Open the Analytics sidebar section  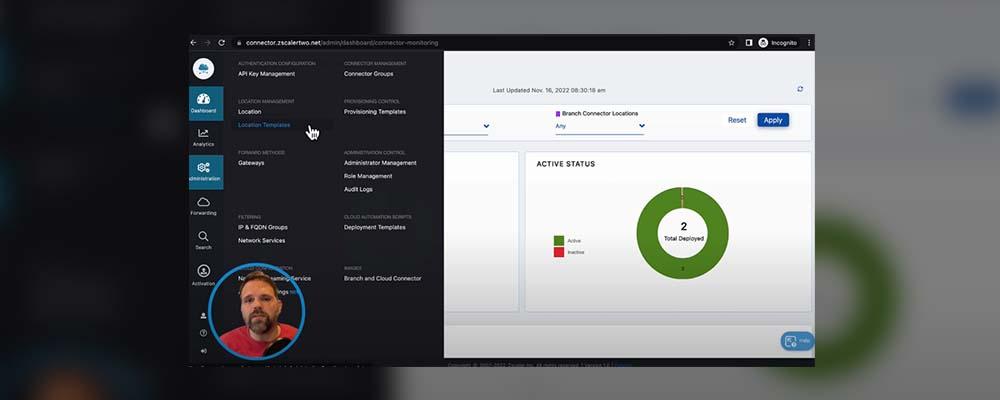point(203,137)
